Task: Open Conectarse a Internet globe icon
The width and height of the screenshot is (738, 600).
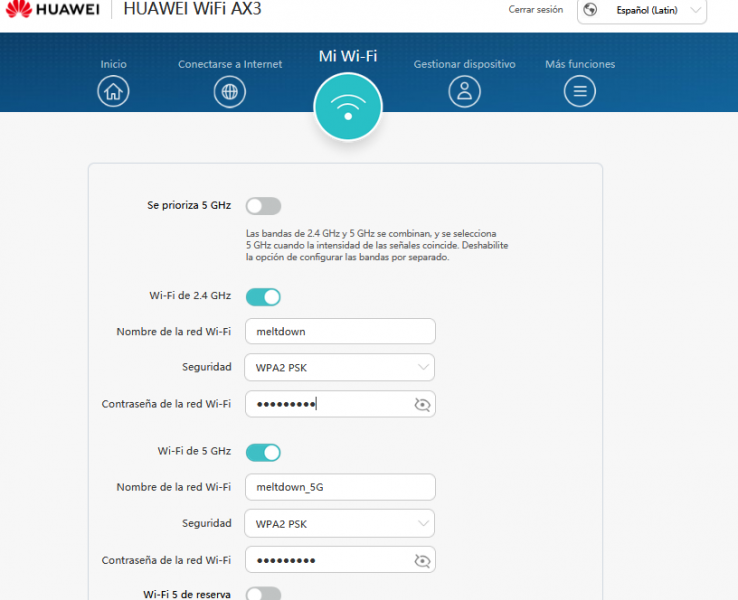Action: tap(230, 92)
